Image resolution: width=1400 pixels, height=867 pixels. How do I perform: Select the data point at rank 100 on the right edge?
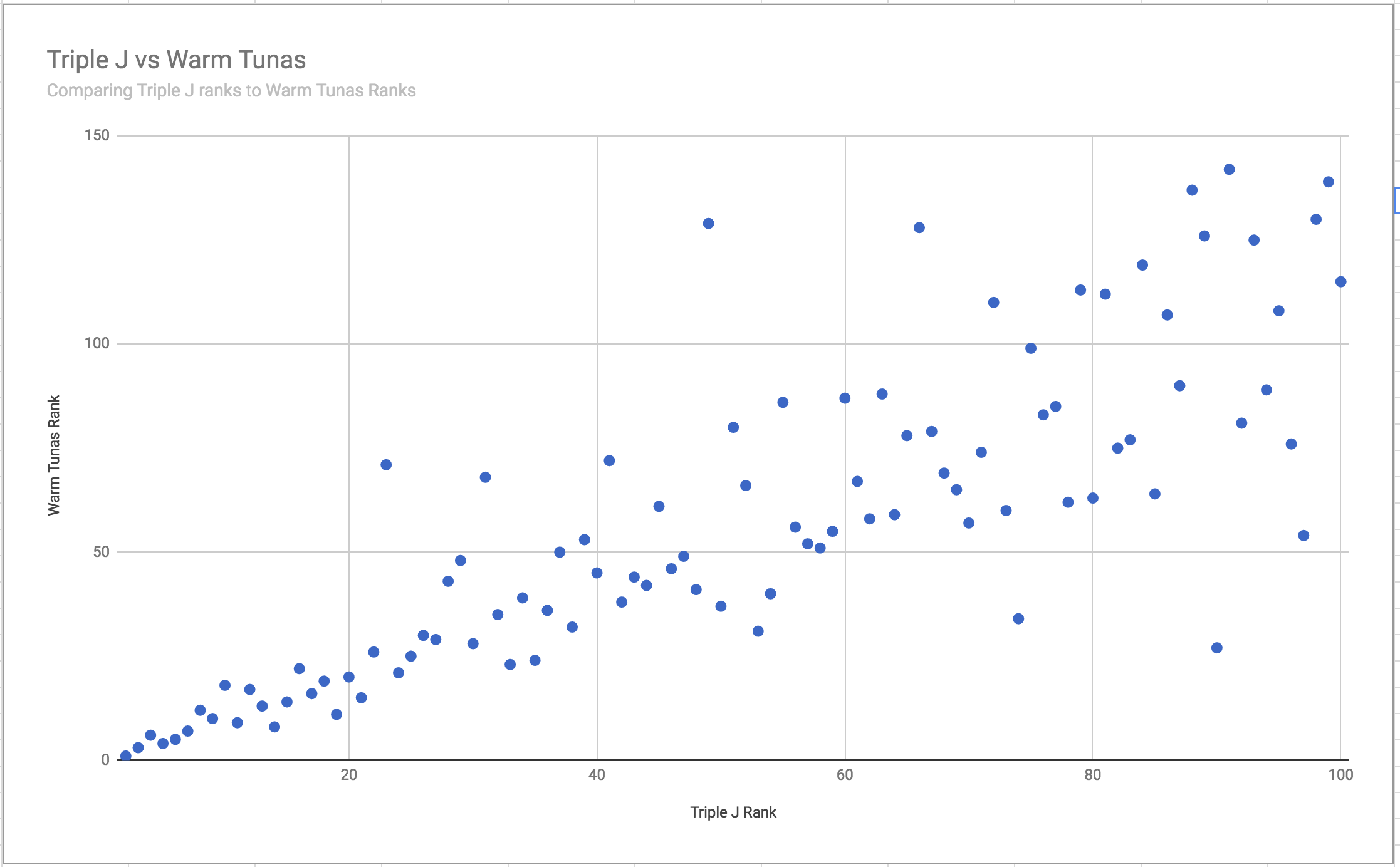[x=1340, y=282]
